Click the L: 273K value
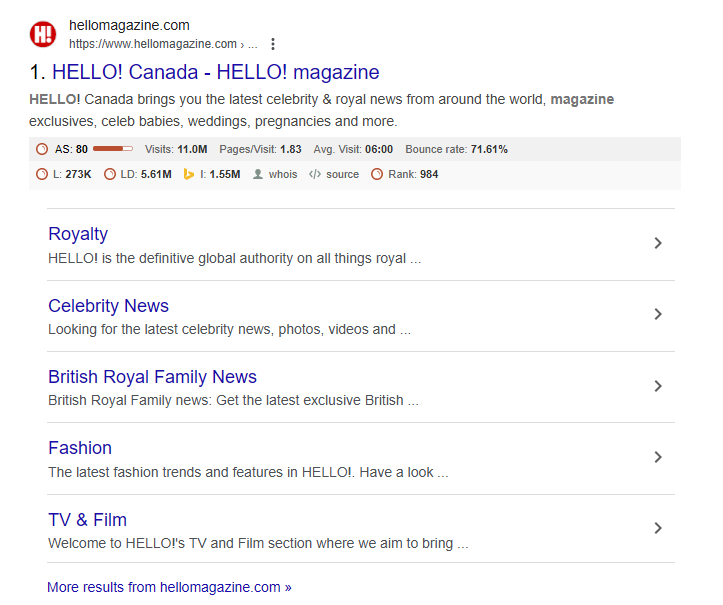723x605 pixels. pos(72,174)
